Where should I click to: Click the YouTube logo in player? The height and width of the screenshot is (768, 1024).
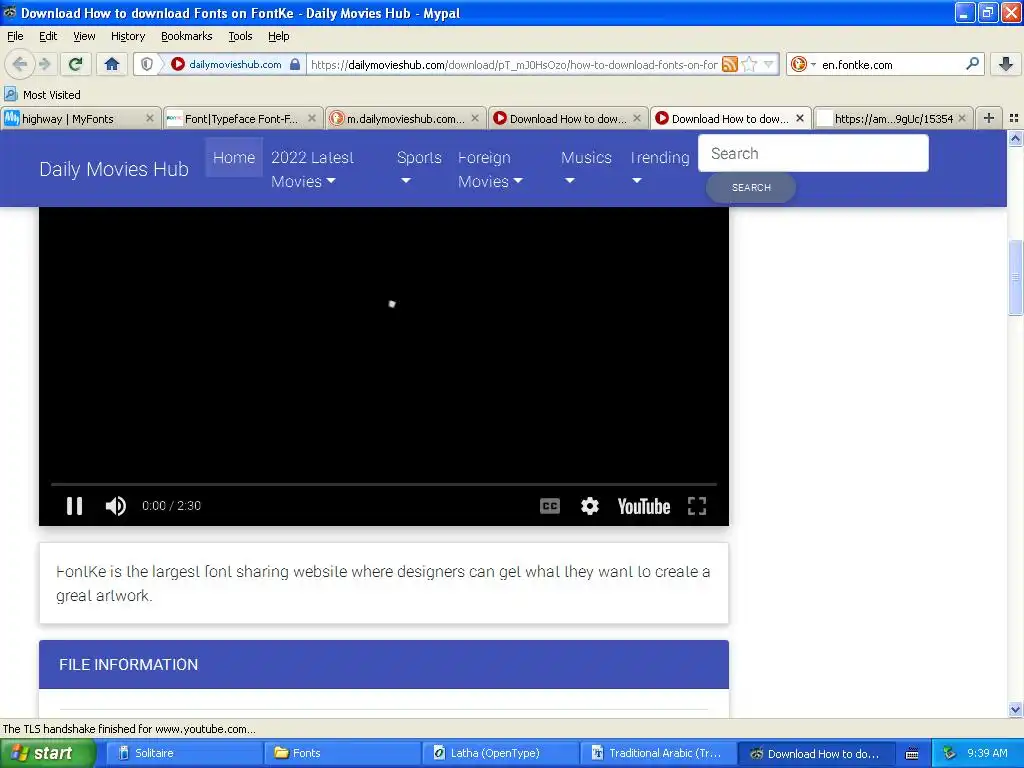[644, 506]
